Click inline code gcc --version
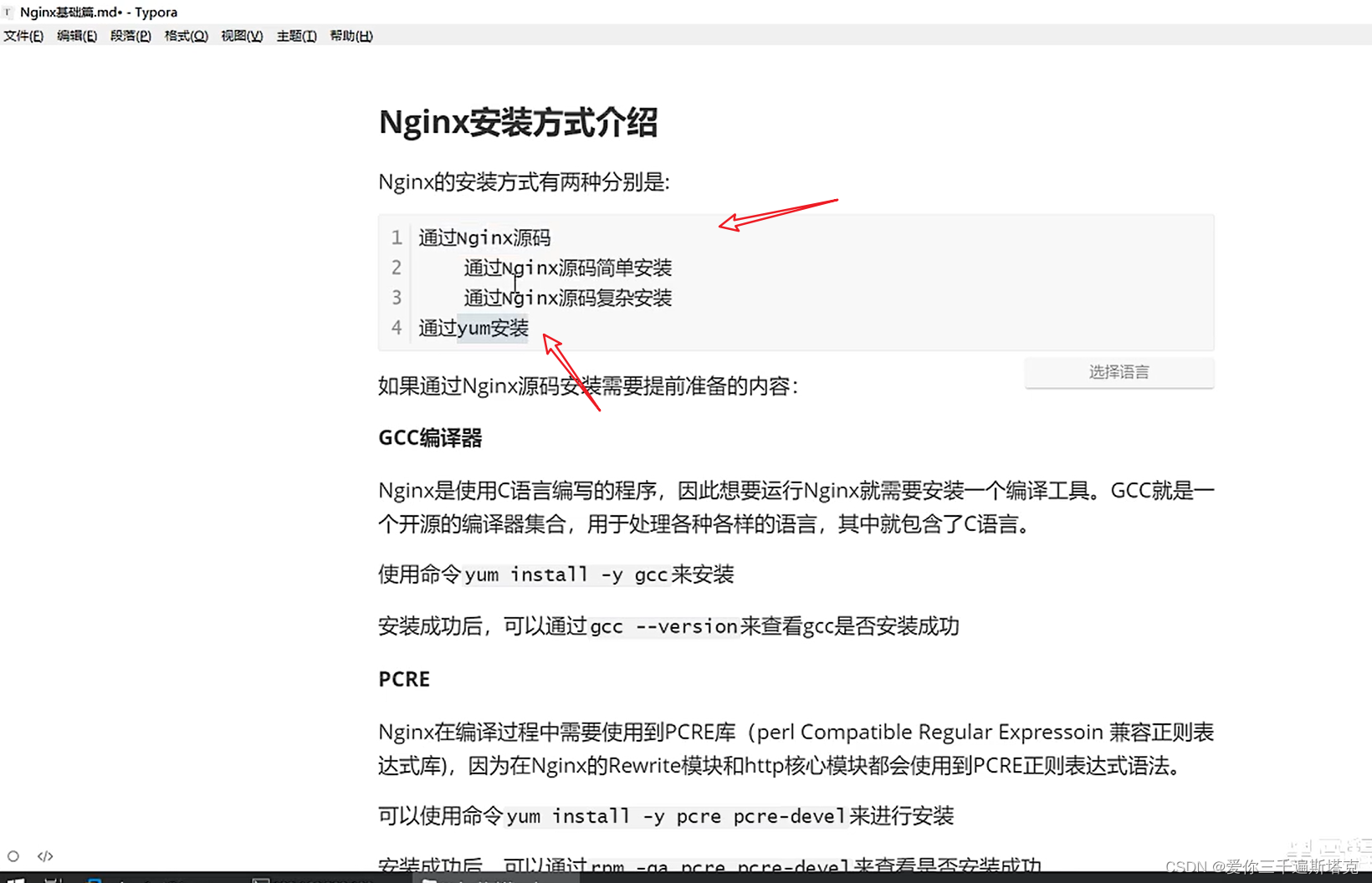 664,626
